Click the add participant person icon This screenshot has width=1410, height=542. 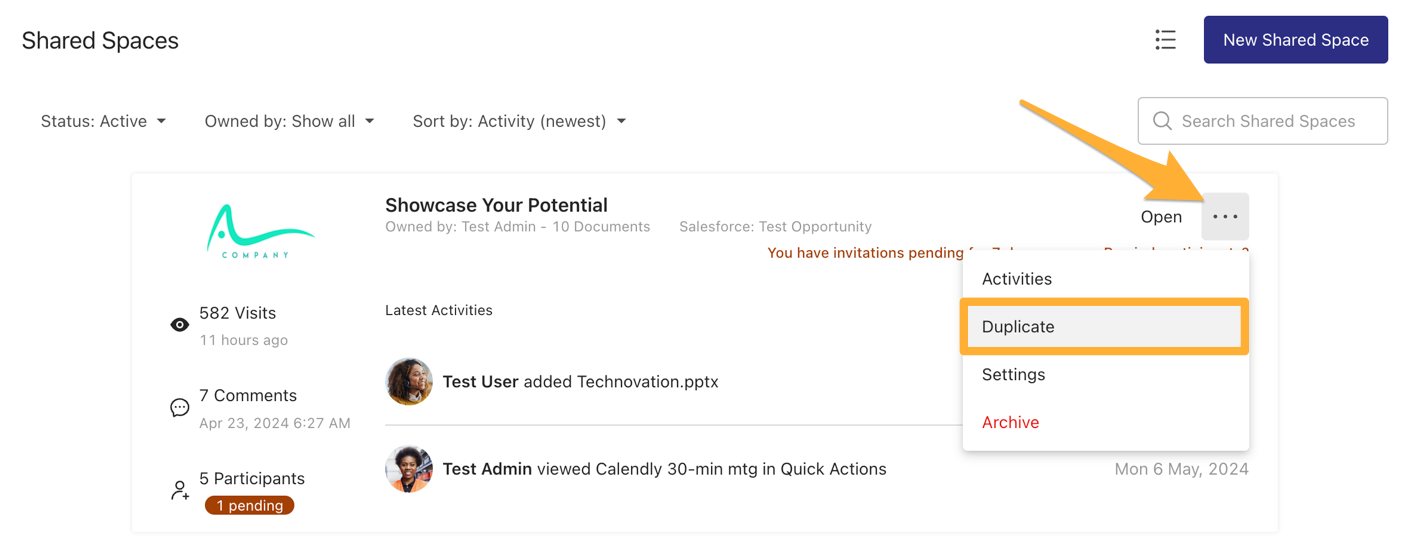coord(180,490)
